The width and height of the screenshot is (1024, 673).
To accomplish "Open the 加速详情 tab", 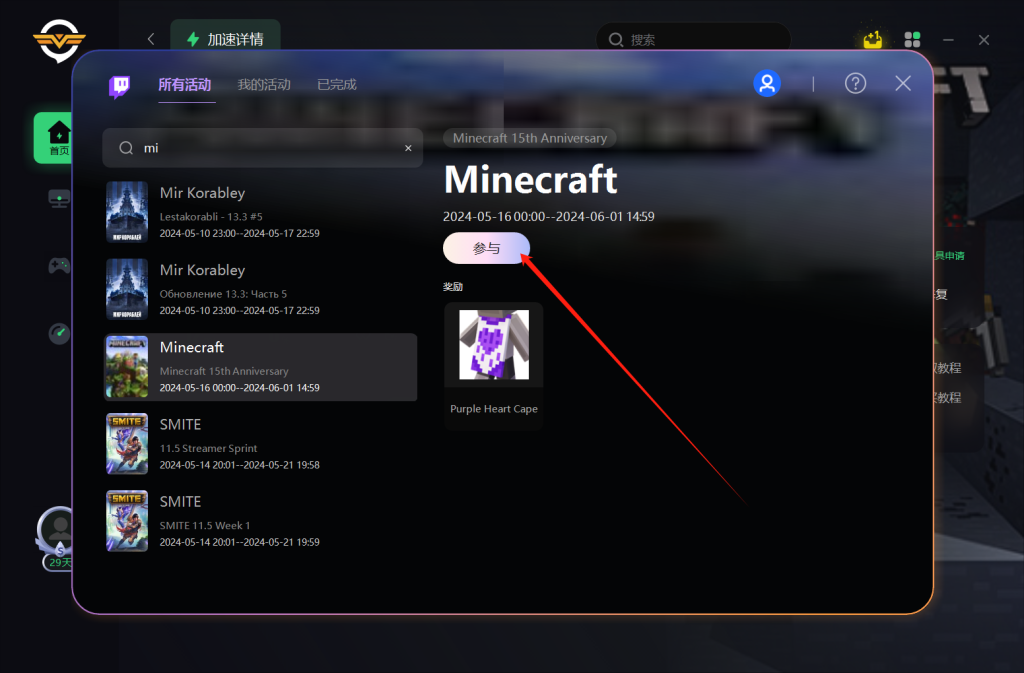I will click(225, 39).
